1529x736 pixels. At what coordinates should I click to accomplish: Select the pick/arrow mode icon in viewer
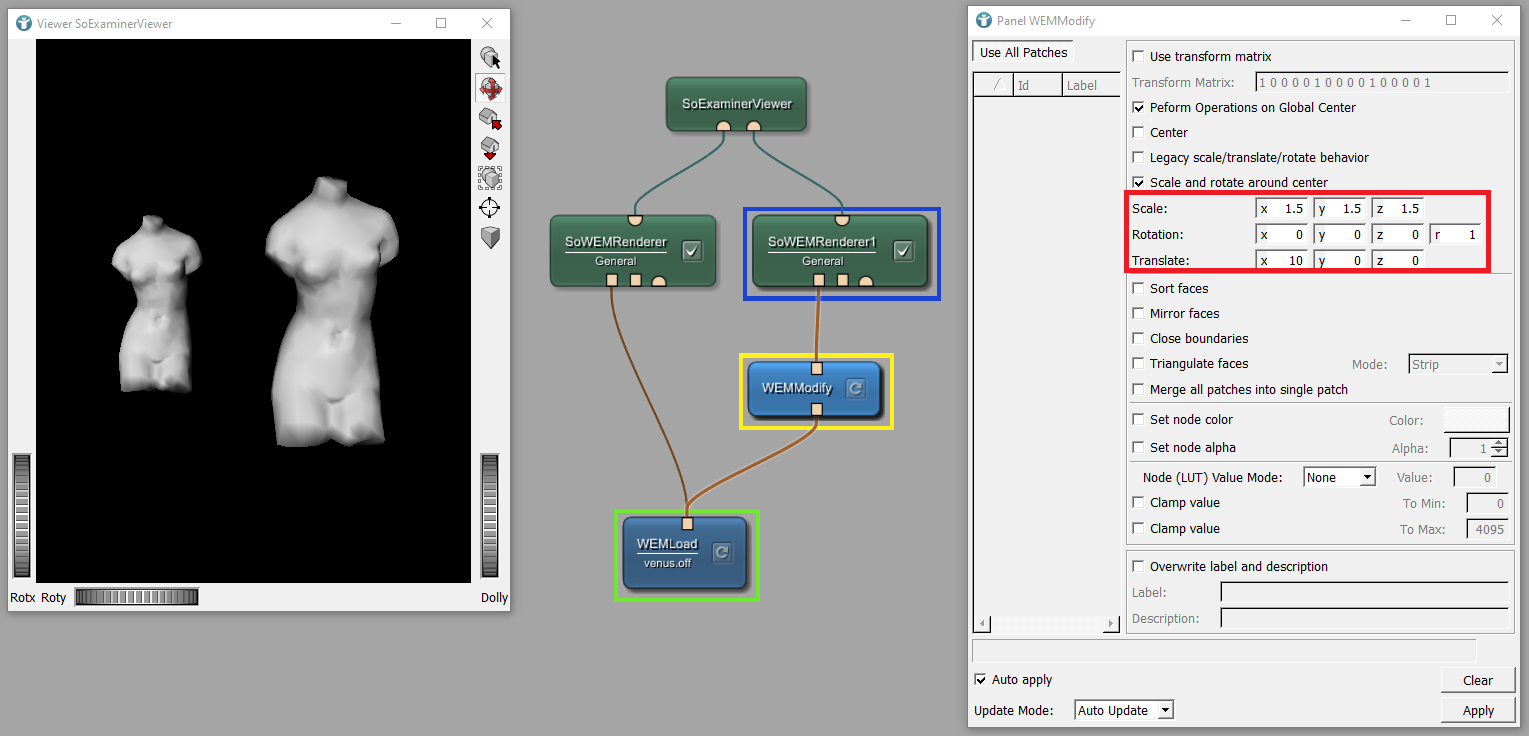(490, 58)
